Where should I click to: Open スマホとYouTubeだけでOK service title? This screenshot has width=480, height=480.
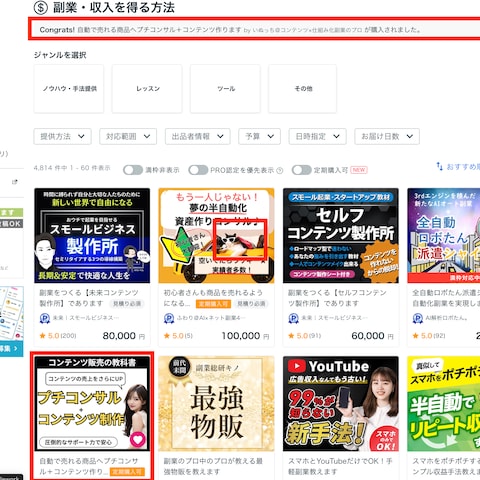(340, 466)
